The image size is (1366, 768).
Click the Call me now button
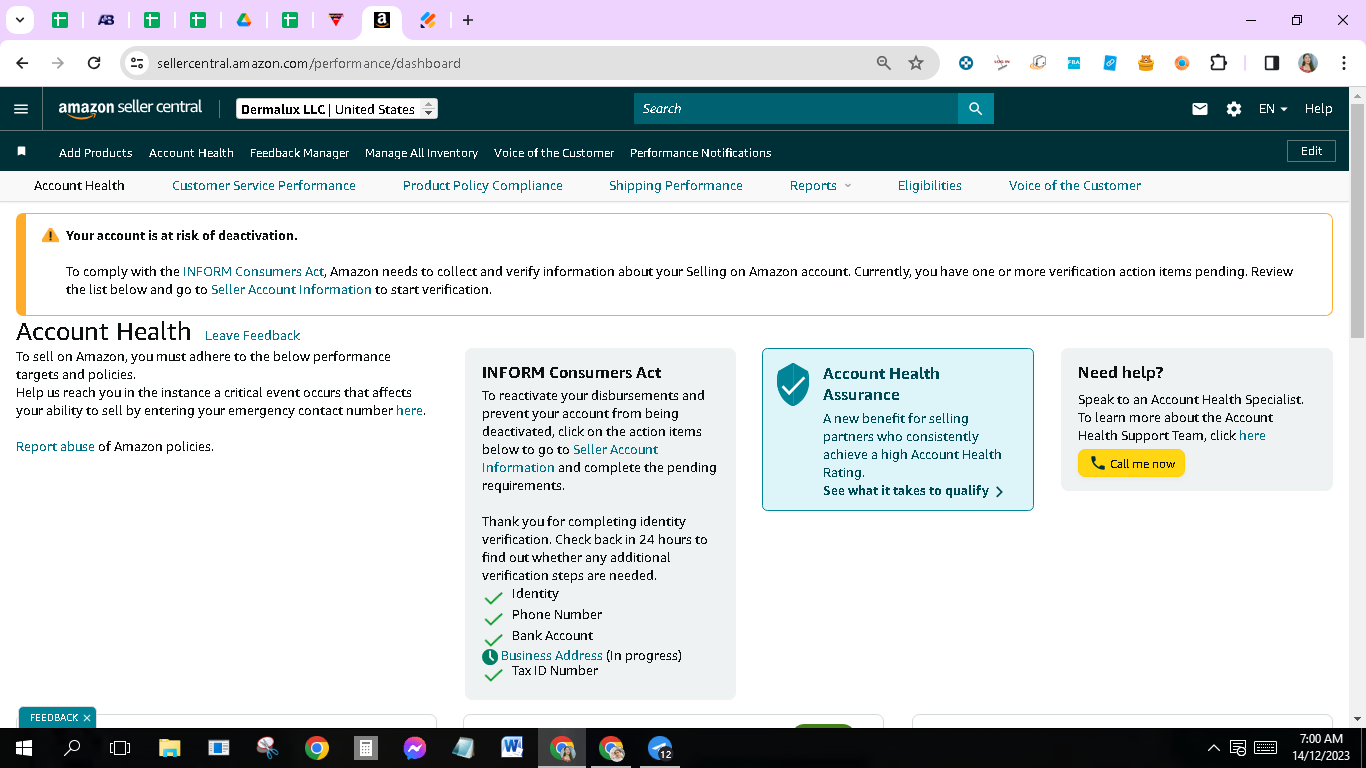pos(1131,463)
